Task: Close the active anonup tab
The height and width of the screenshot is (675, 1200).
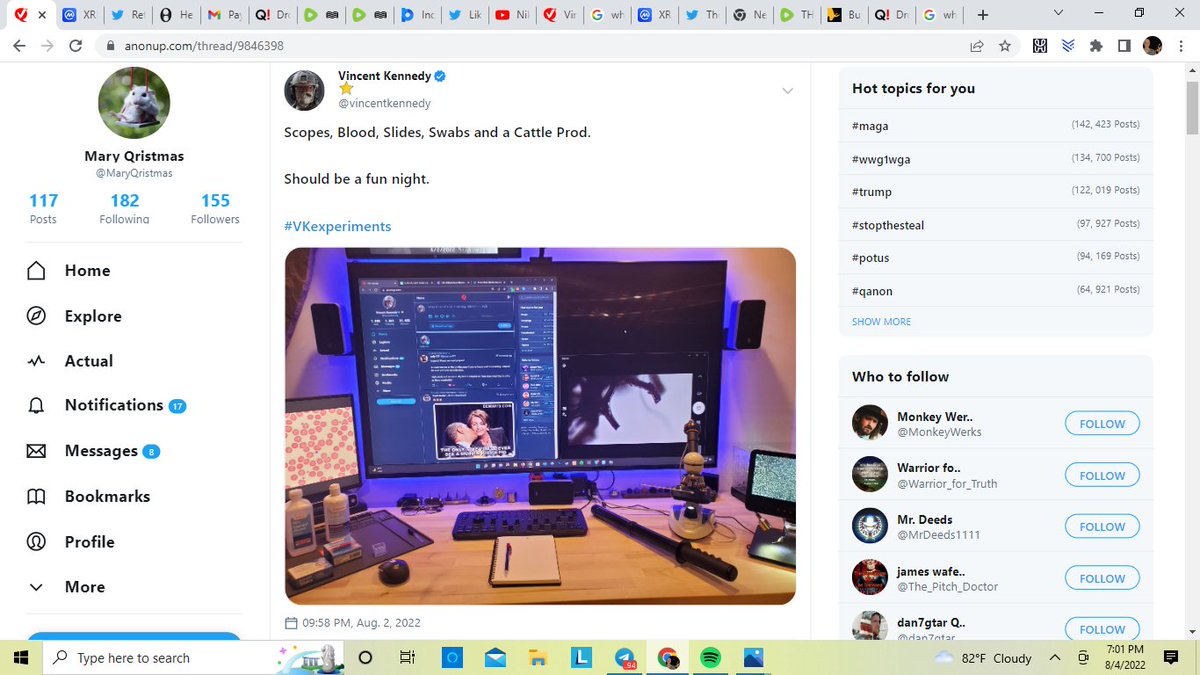Action: click(x=41, y=15)
